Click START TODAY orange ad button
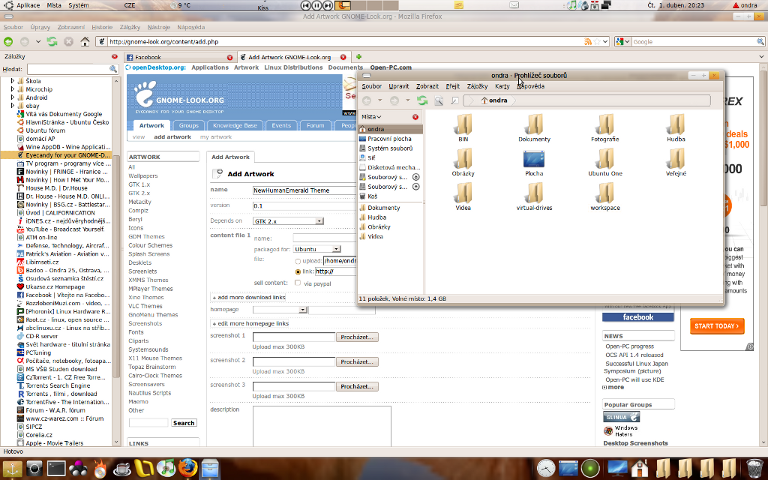The height and width of the screenshot is (480, 768). [x=717, y=326]
